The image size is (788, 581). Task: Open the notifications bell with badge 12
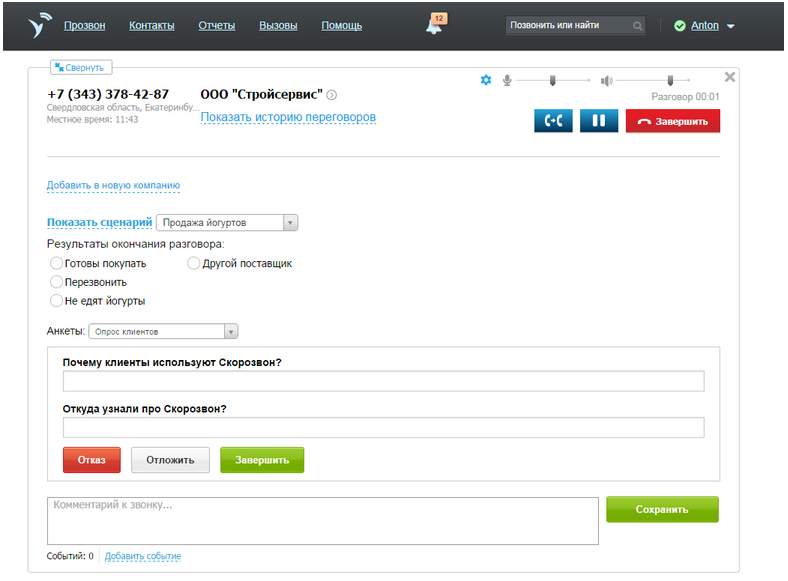pos(435,24)
